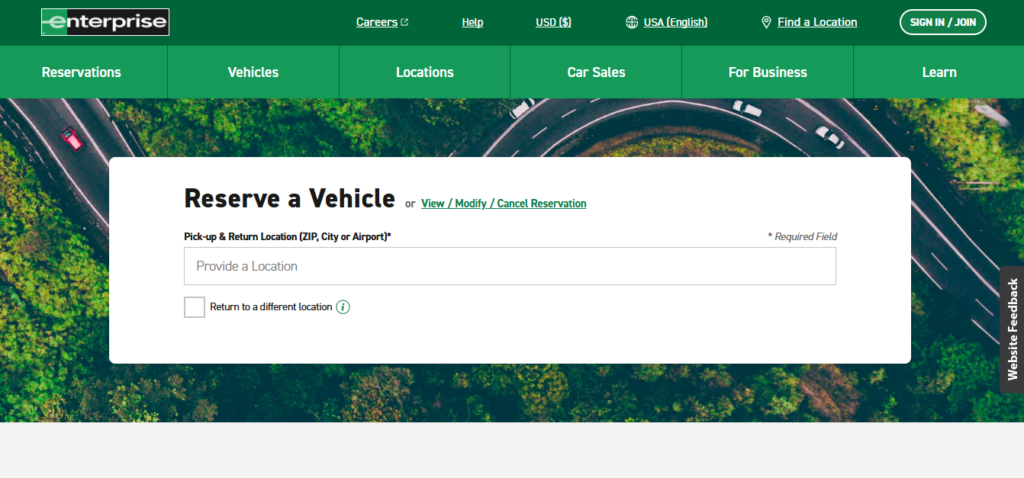Viewport: 1024px width, 478px height.
Task: Click the globe icon next to USA (English)
Action: pyautogui.click(x=632, y=22)
